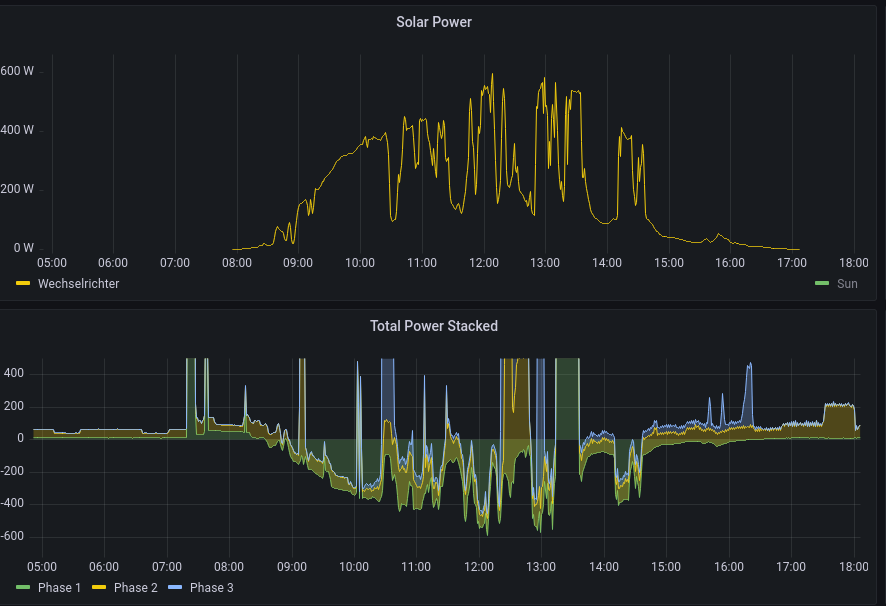Click the 09:00 tick label in Total Power Stacked

[292, 567]
